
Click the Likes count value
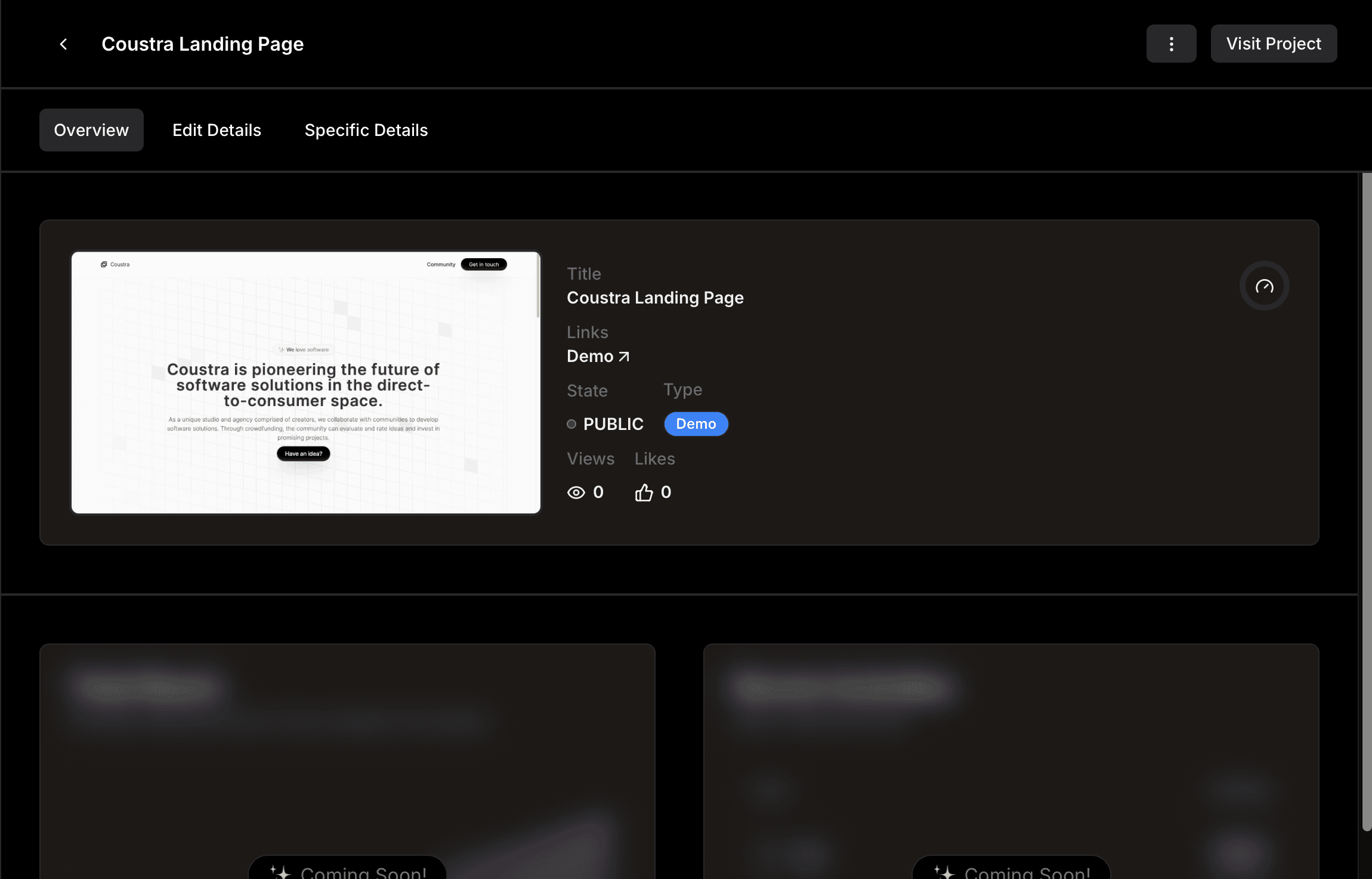click(x=666, y=492)
